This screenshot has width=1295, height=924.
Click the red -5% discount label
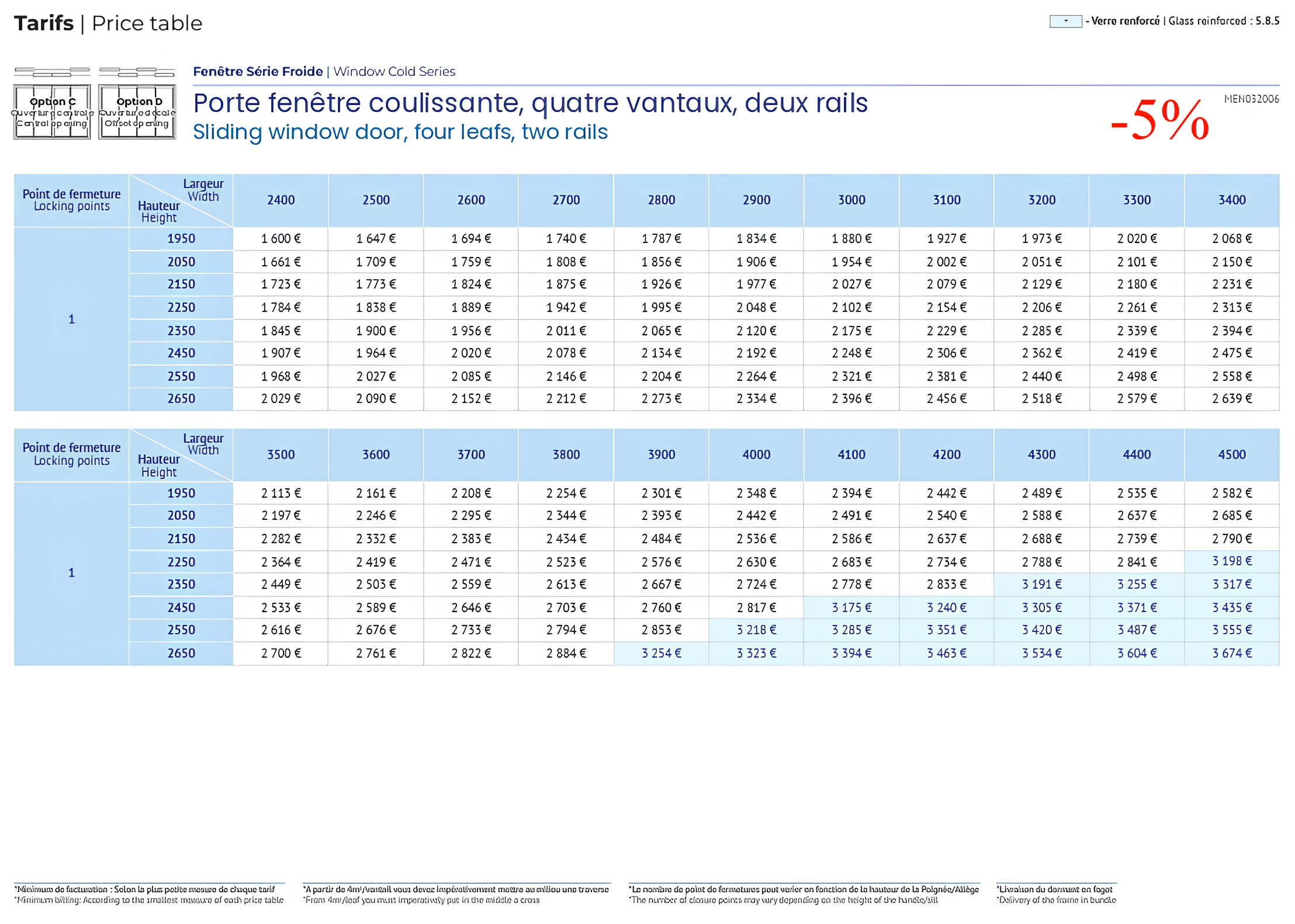1159,120
